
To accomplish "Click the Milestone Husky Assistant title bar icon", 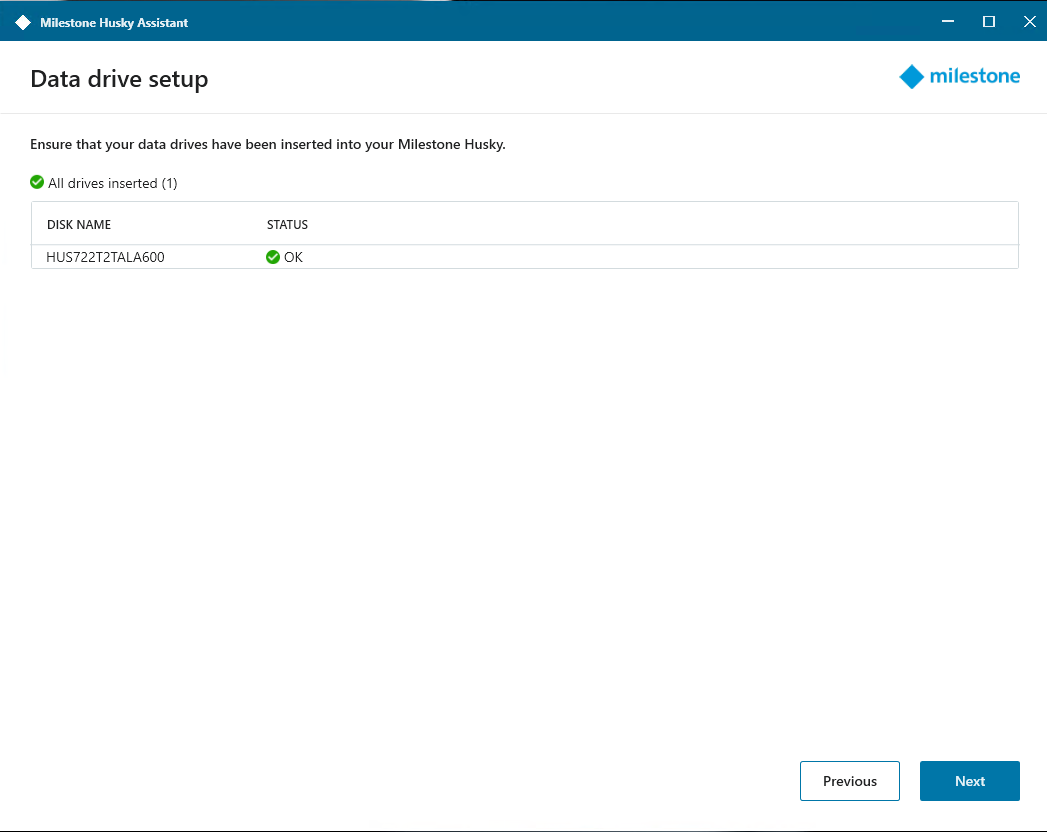I will tap(23, 23).
